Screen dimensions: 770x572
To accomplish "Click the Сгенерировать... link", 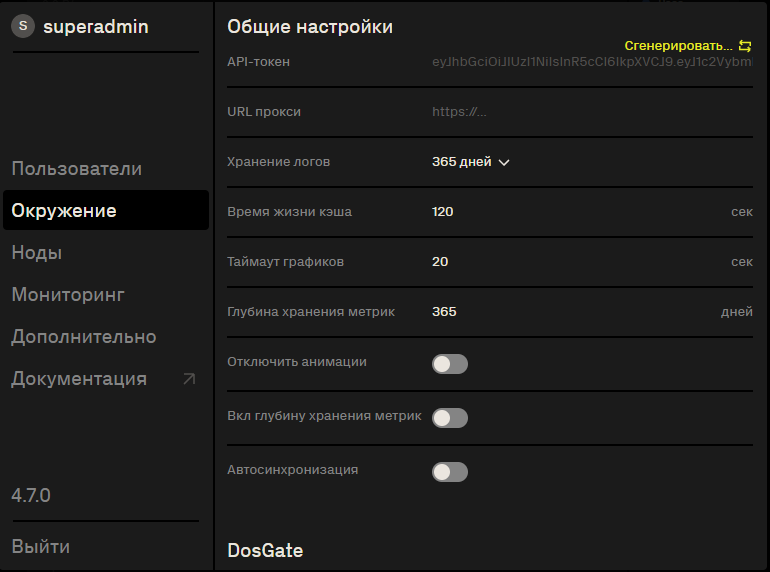I will [x=678, y=46].
